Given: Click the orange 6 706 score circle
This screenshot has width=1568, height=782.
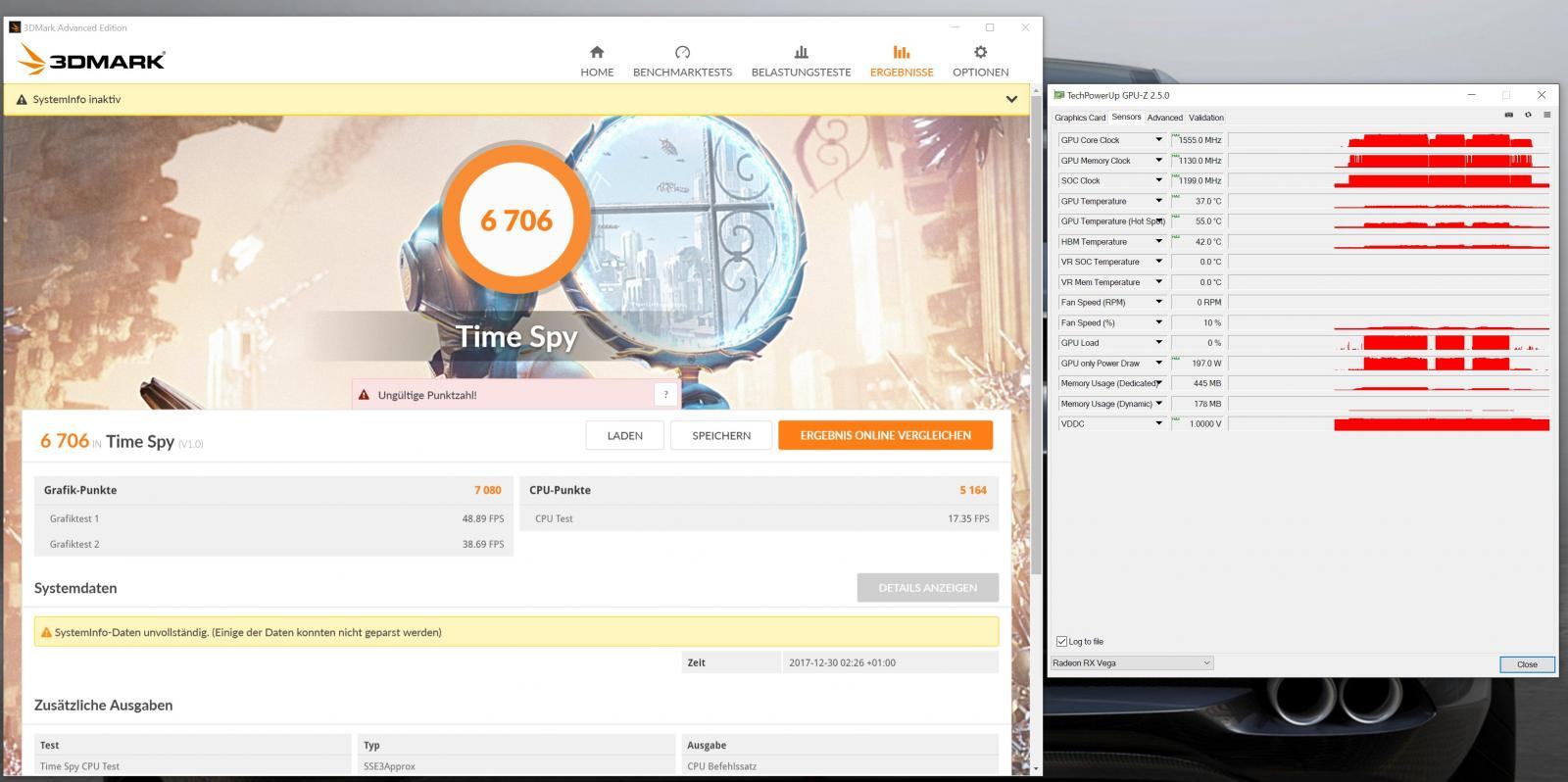Looking at the screenshot, I should (516, 220).
